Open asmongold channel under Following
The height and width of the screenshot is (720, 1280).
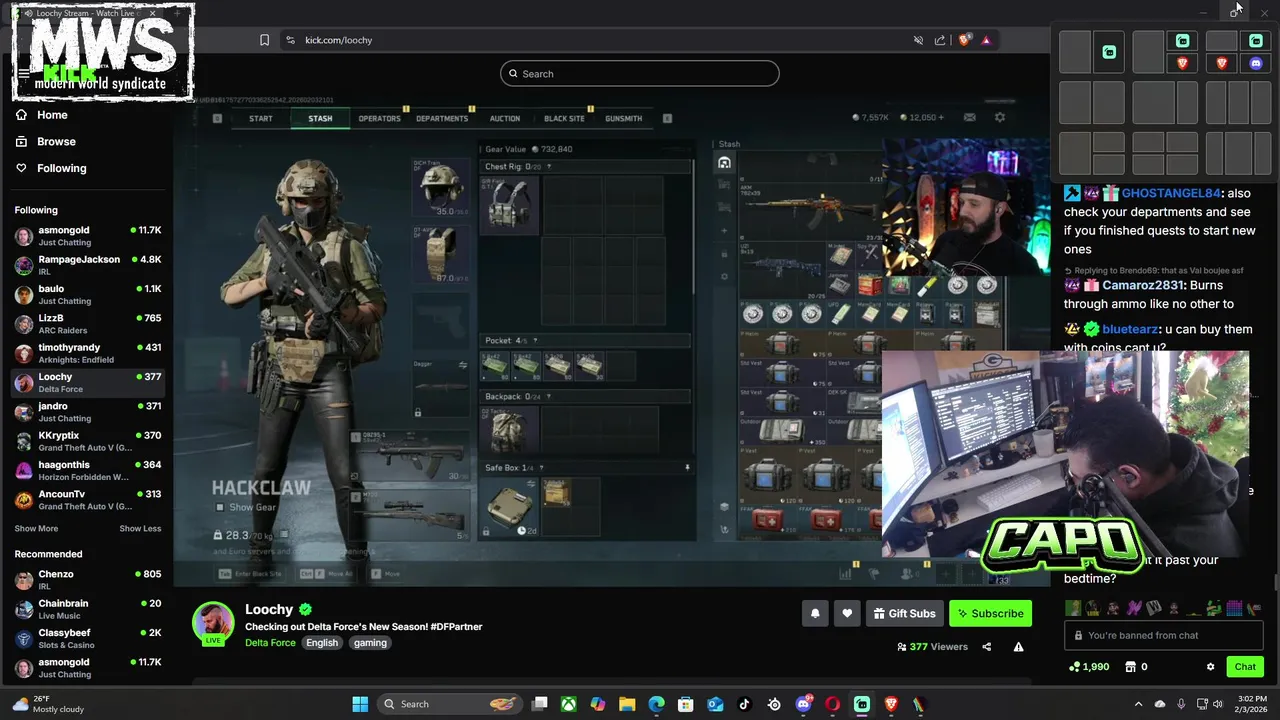click(x=88, y=236)
